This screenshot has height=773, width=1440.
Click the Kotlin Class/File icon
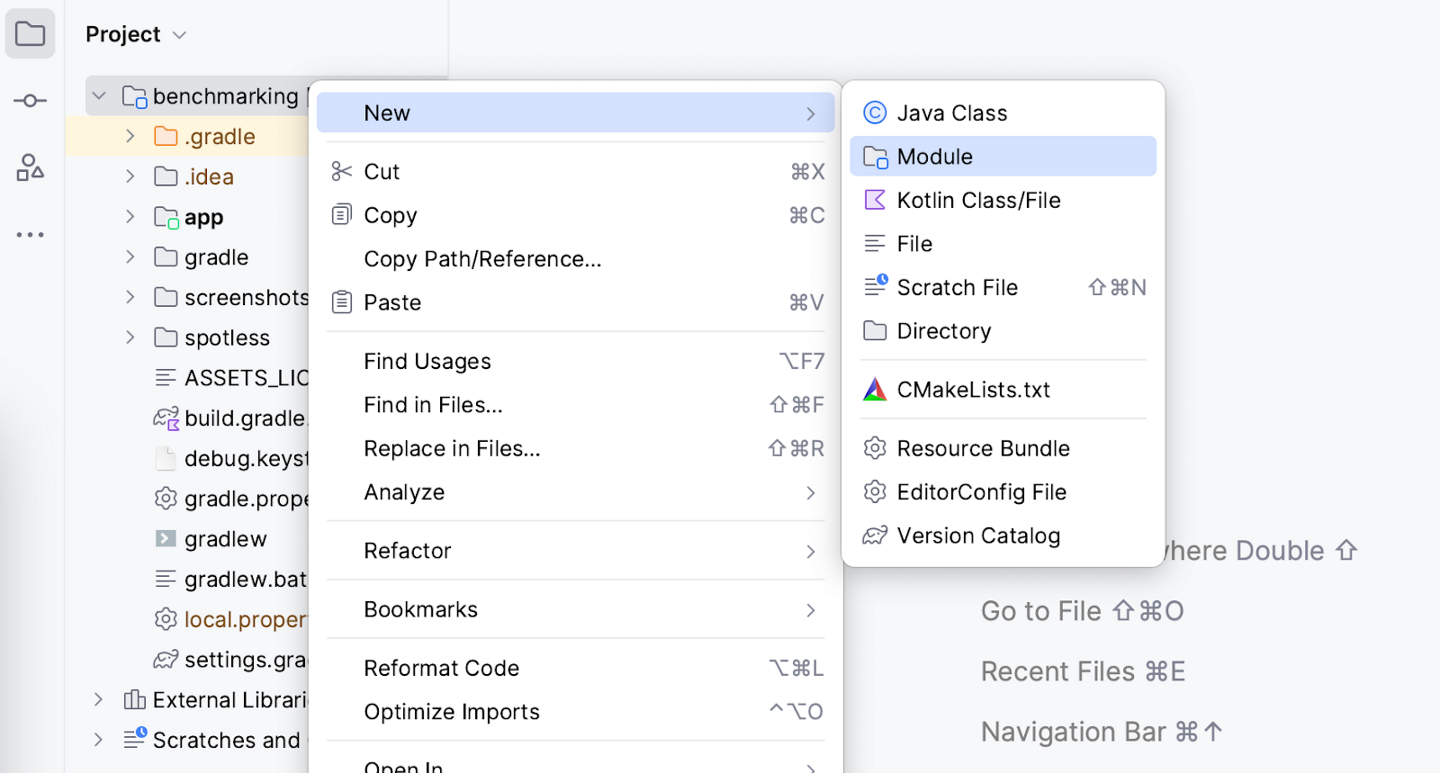coord(875,200)
